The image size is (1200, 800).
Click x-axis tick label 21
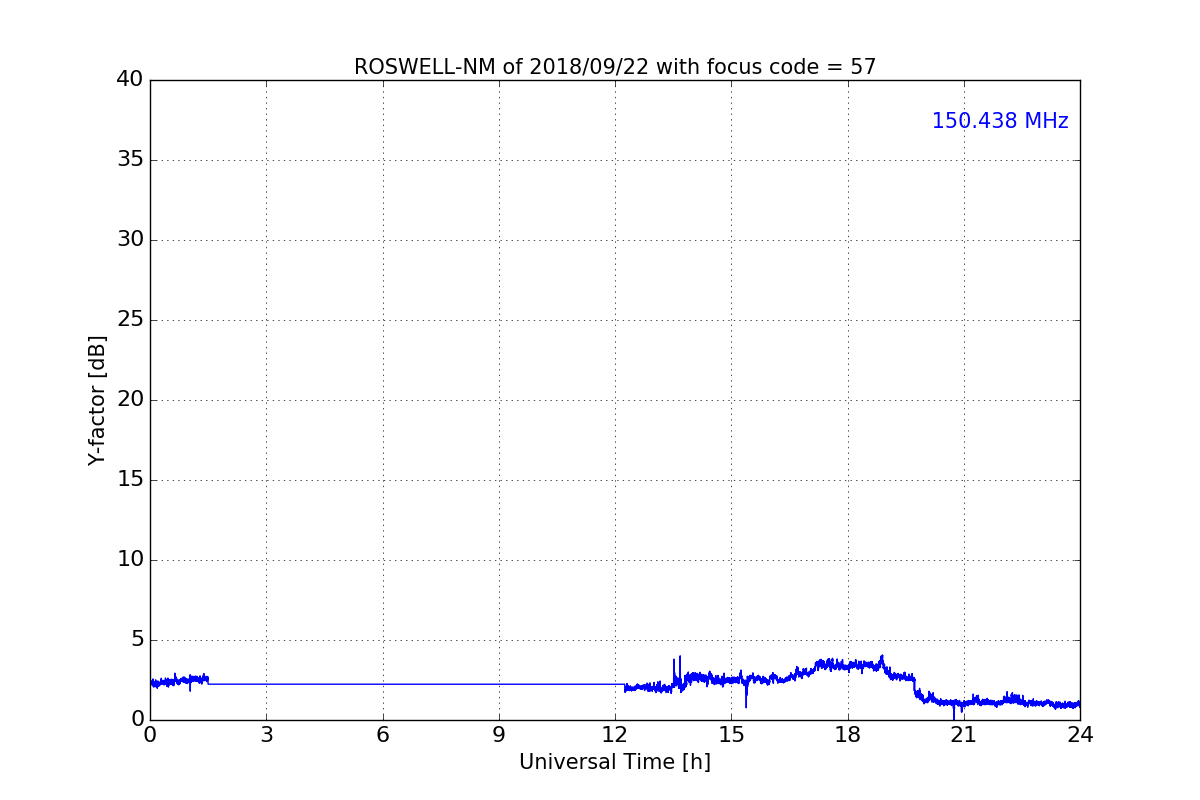[x=964, y=735]
